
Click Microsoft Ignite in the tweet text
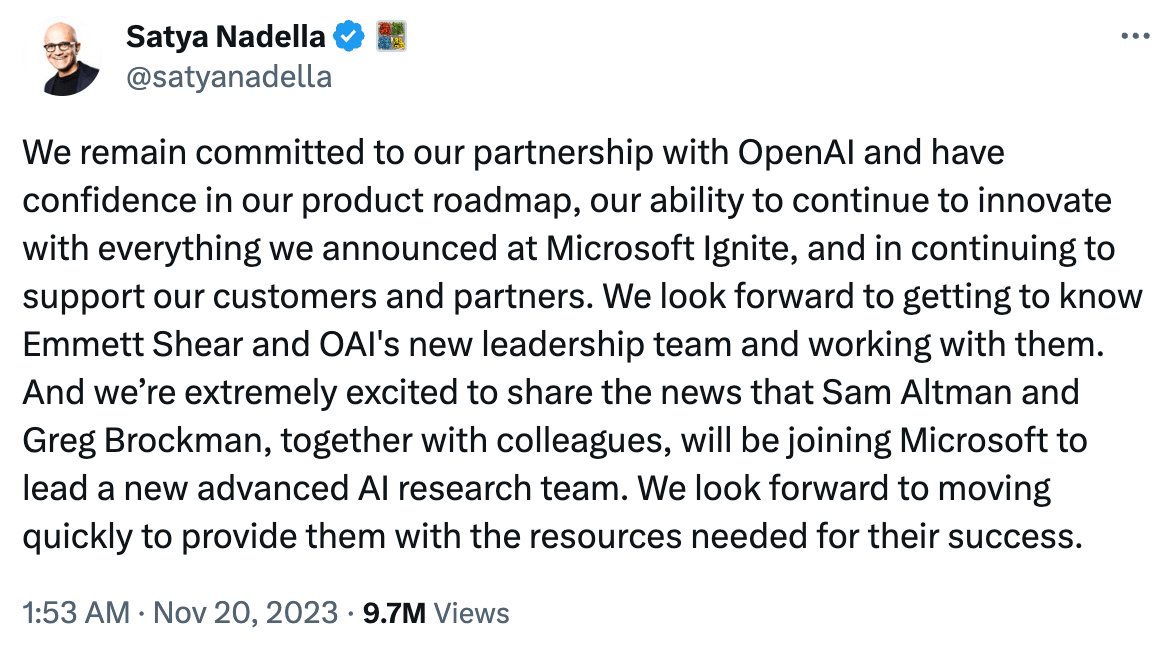tap(671, 249)
